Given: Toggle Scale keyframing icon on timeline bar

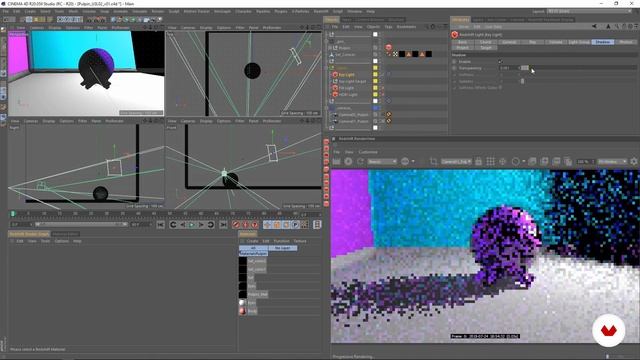Looking at the screenshot, I should tap(277, 225).
